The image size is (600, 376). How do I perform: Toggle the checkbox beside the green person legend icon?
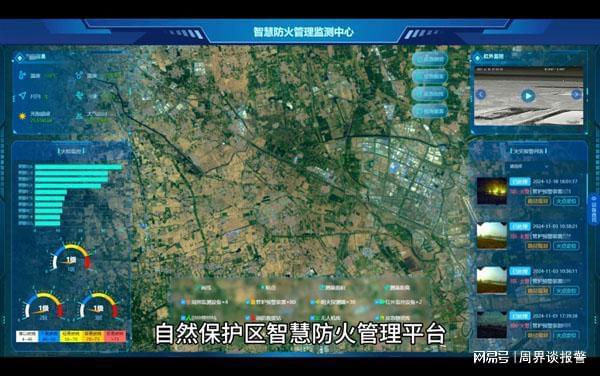[183, 318]
